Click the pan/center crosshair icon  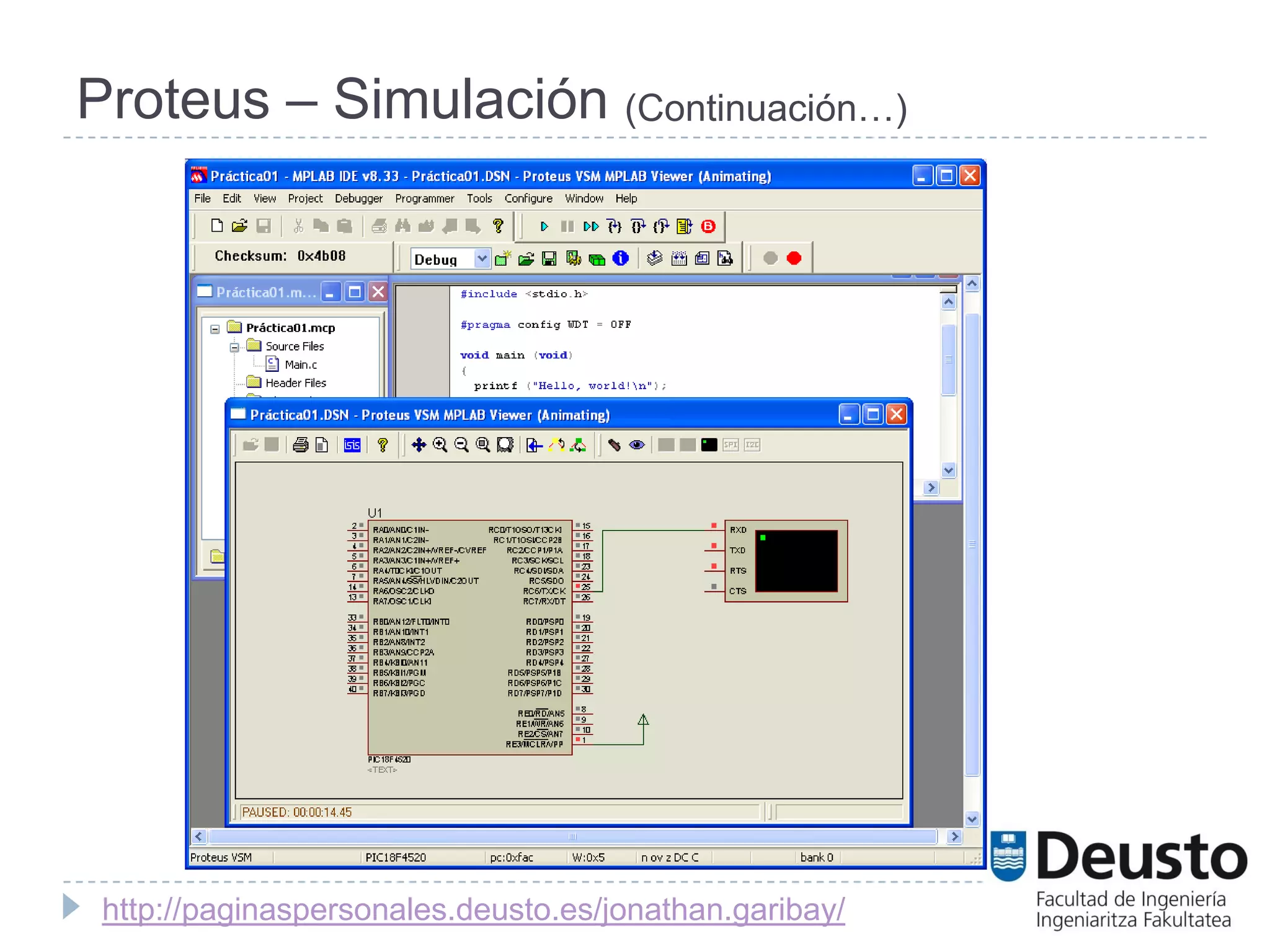coord(419,445)
